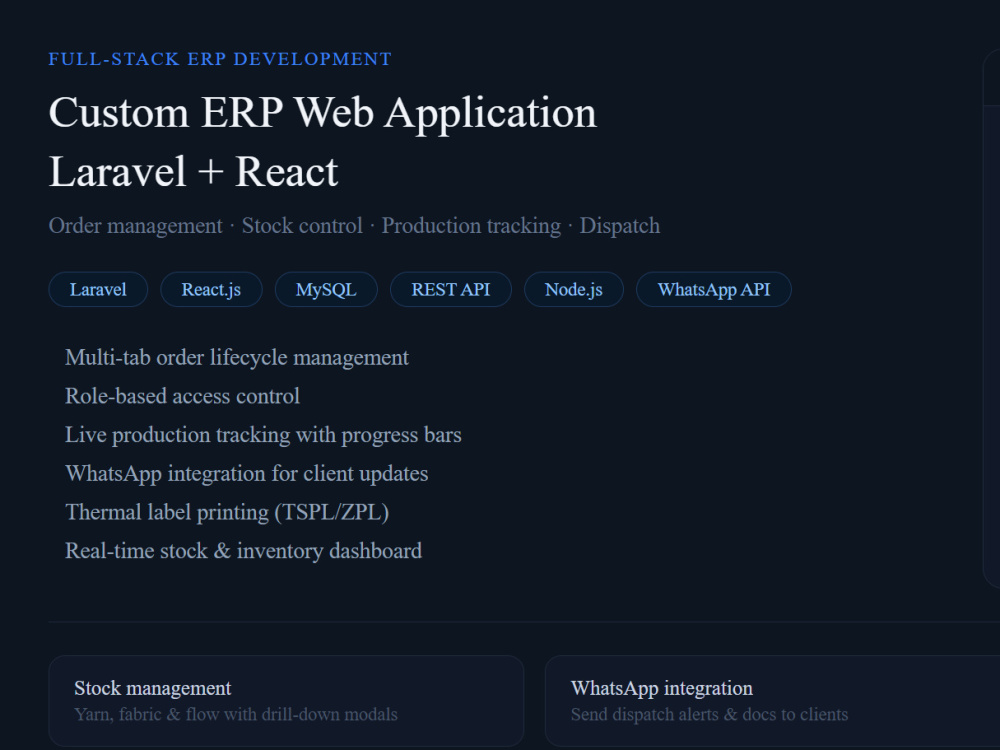1000x750 pixels.
Task: Click the 'Full-Stack ERP Development' label
Action: [x=220, y=59]
